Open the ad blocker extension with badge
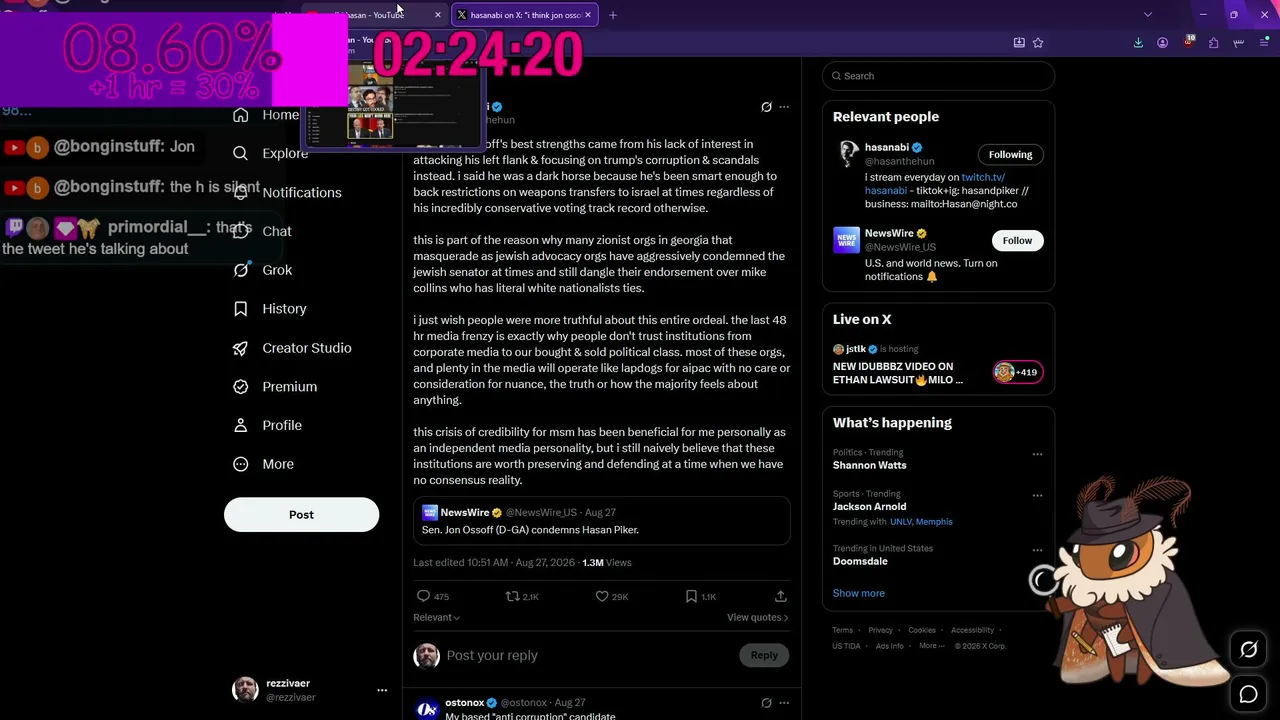Image resolution: width=1280 pixels, height=720 pixels. (1188, 42)
